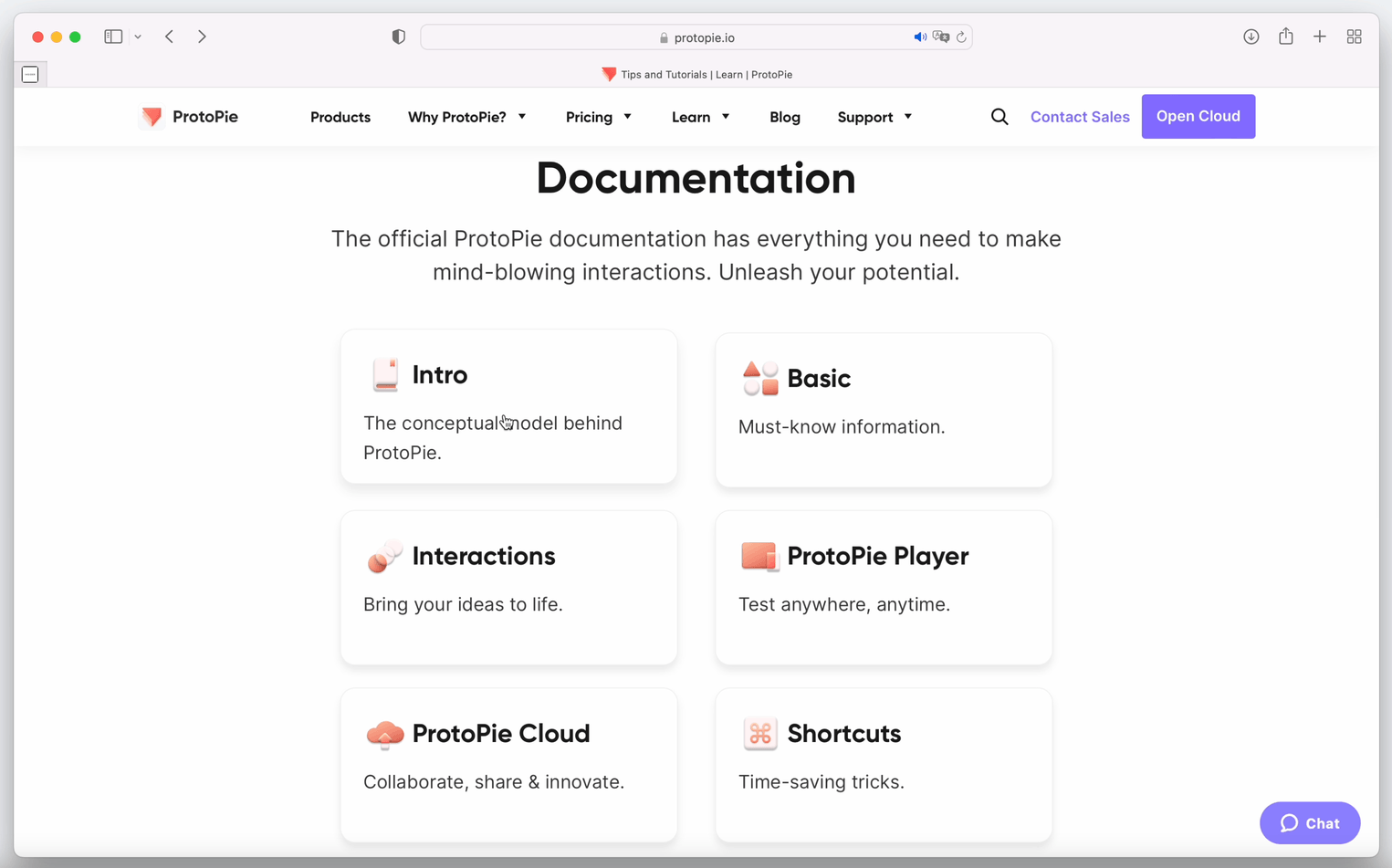This screenshot has width=1392, height=868.
Task: Mute the tab audio speaker icon
Action: point(920,37)
